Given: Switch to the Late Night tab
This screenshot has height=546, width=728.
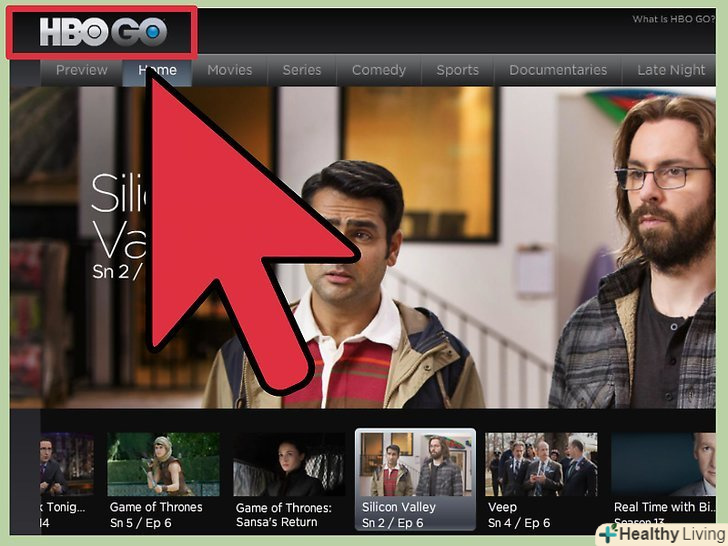Looking at the screenshot, I should tap(671, 70).
